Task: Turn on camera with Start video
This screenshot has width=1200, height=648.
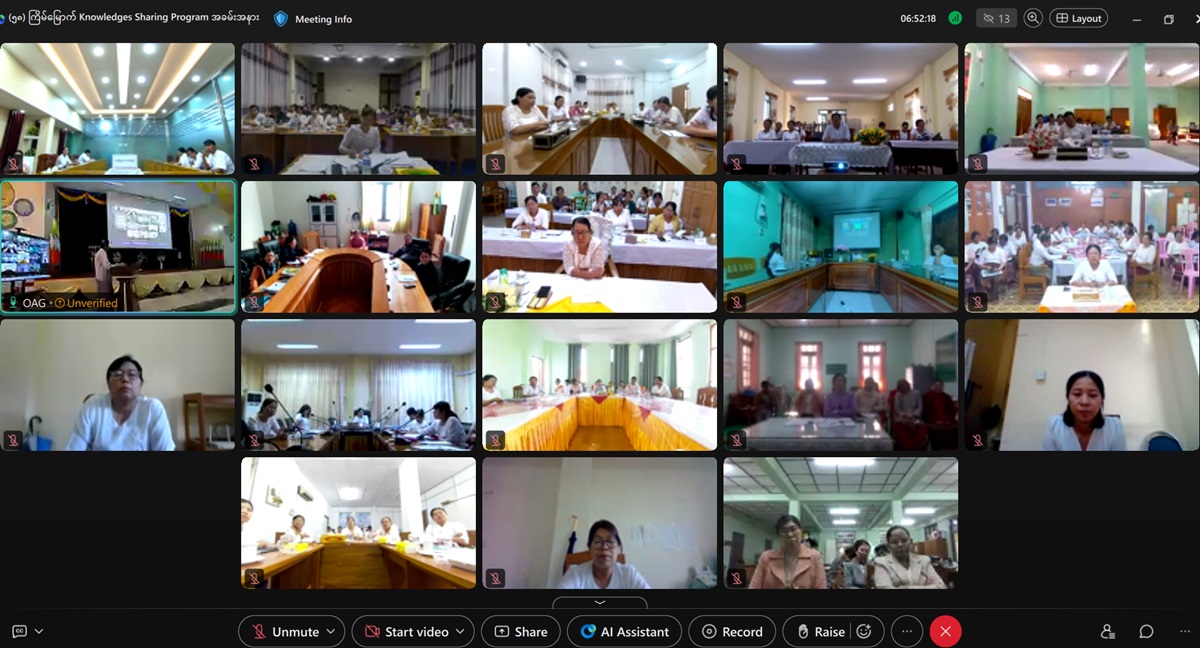Action: click(406, 631)
